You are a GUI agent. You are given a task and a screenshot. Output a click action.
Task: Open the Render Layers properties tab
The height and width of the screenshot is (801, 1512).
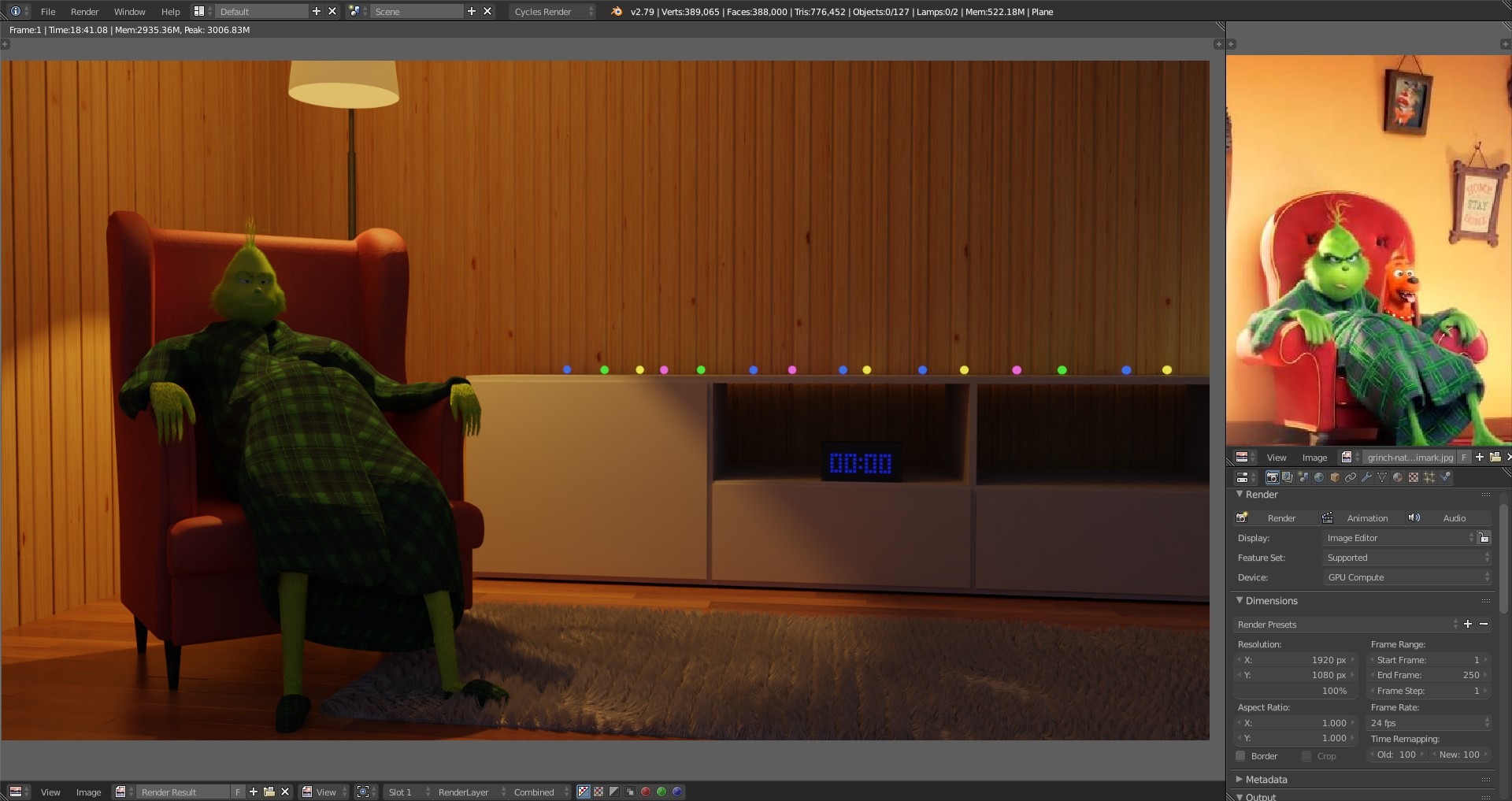[x=1288, y=477]
